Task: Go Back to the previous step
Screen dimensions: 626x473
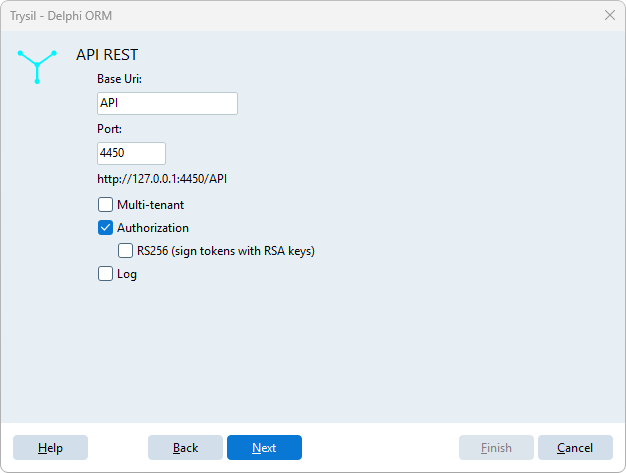Action: [185, 447]
